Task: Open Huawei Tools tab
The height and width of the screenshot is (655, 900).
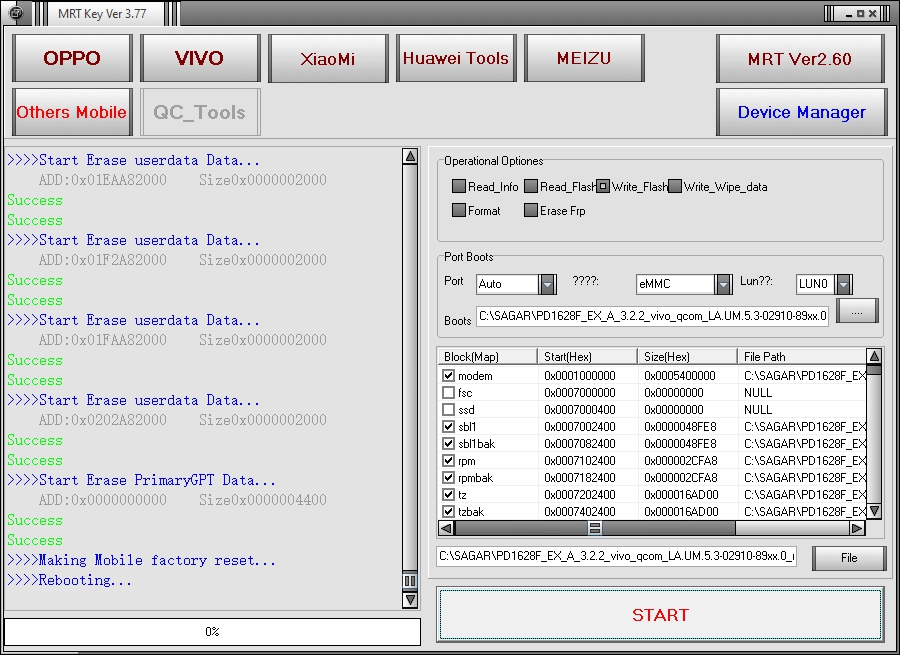Action: pyautogui.click(x=456, y=58)
